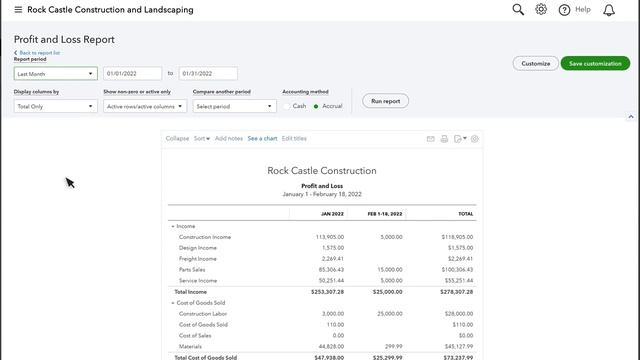Click the end date field 01/31/2022
The image size is (640, 360).
[x=208, y=73]
